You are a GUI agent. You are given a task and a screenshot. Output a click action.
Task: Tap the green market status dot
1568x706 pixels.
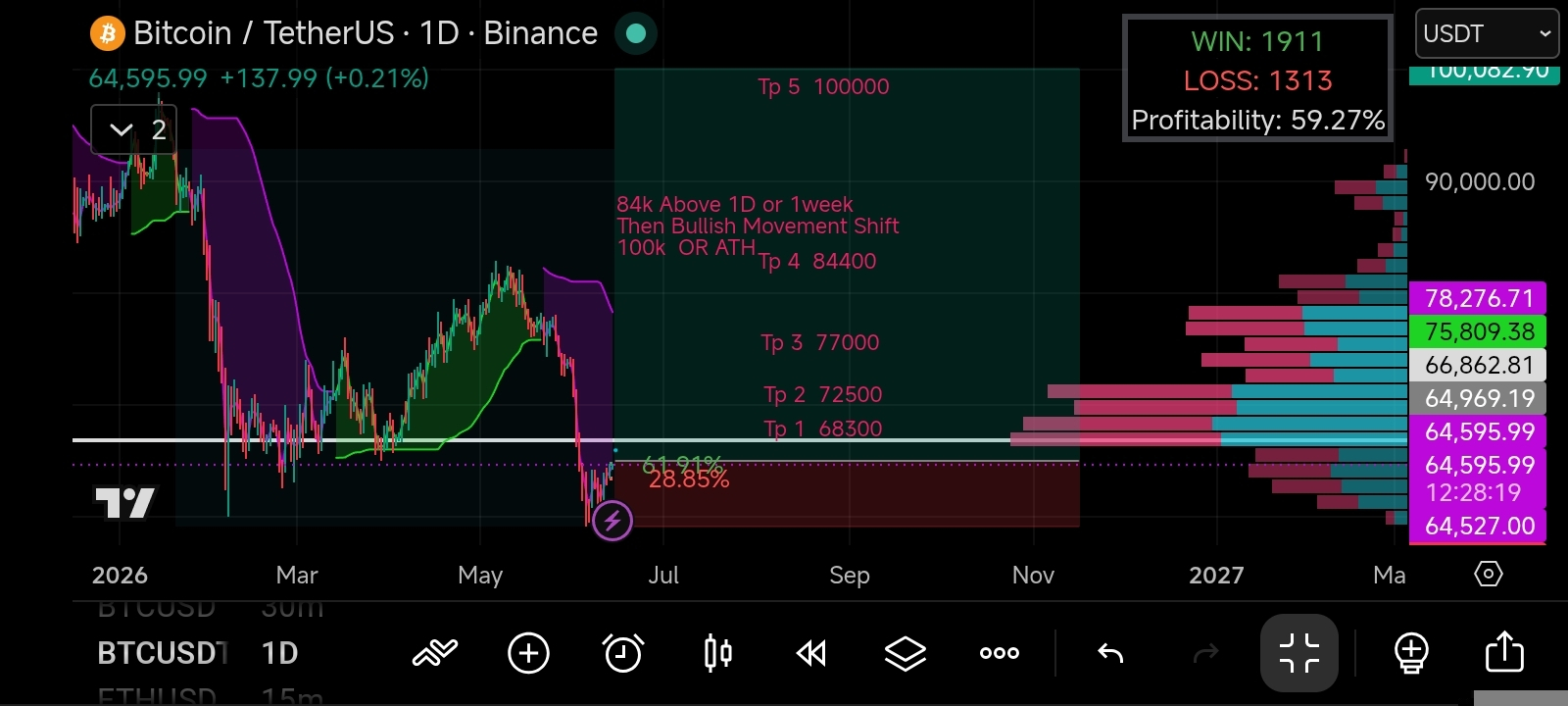(636, 33)
